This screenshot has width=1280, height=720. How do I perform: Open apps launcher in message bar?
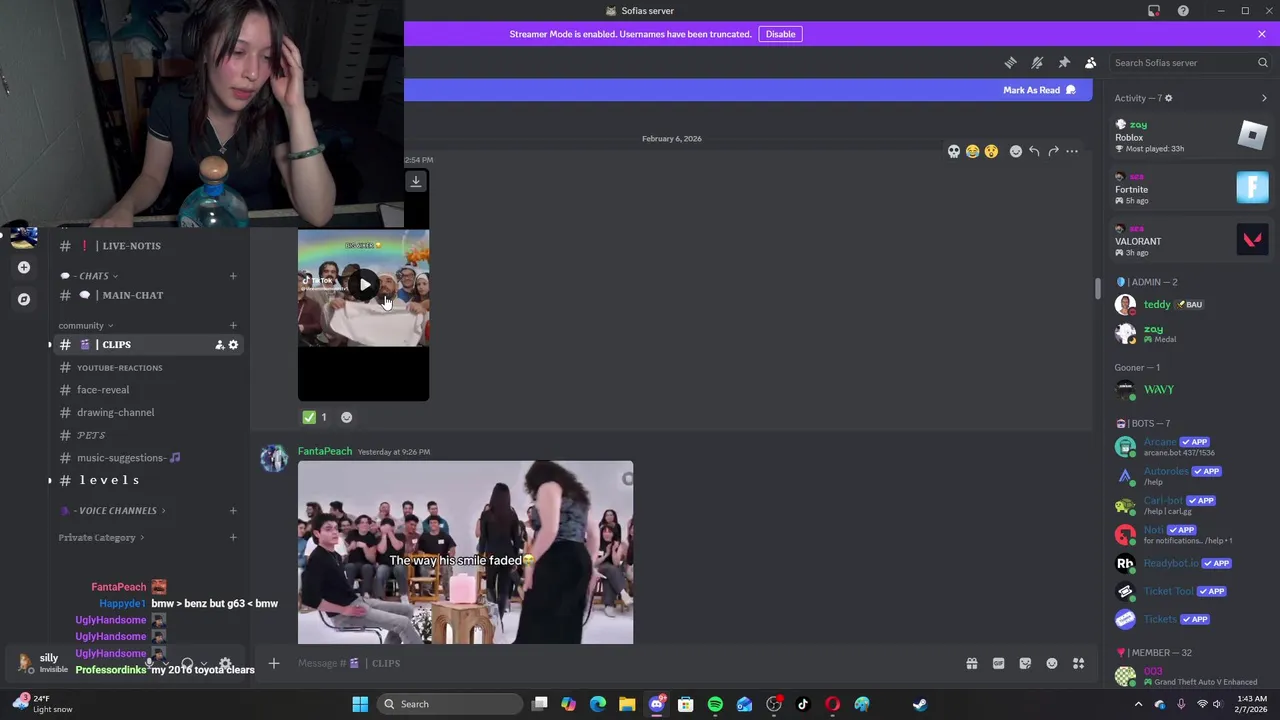[1079, 663]
